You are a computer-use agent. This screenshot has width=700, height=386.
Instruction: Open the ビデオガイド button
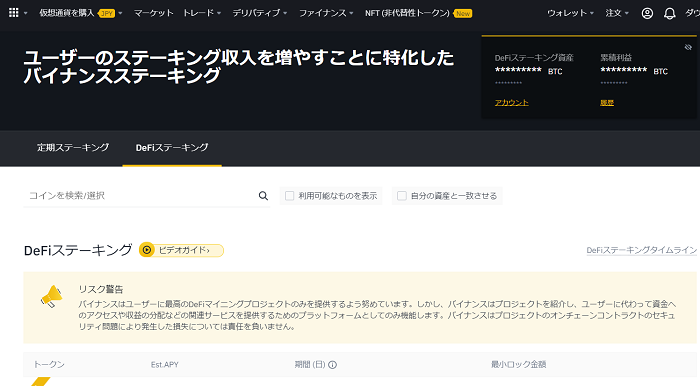click(x=181, y=250)
